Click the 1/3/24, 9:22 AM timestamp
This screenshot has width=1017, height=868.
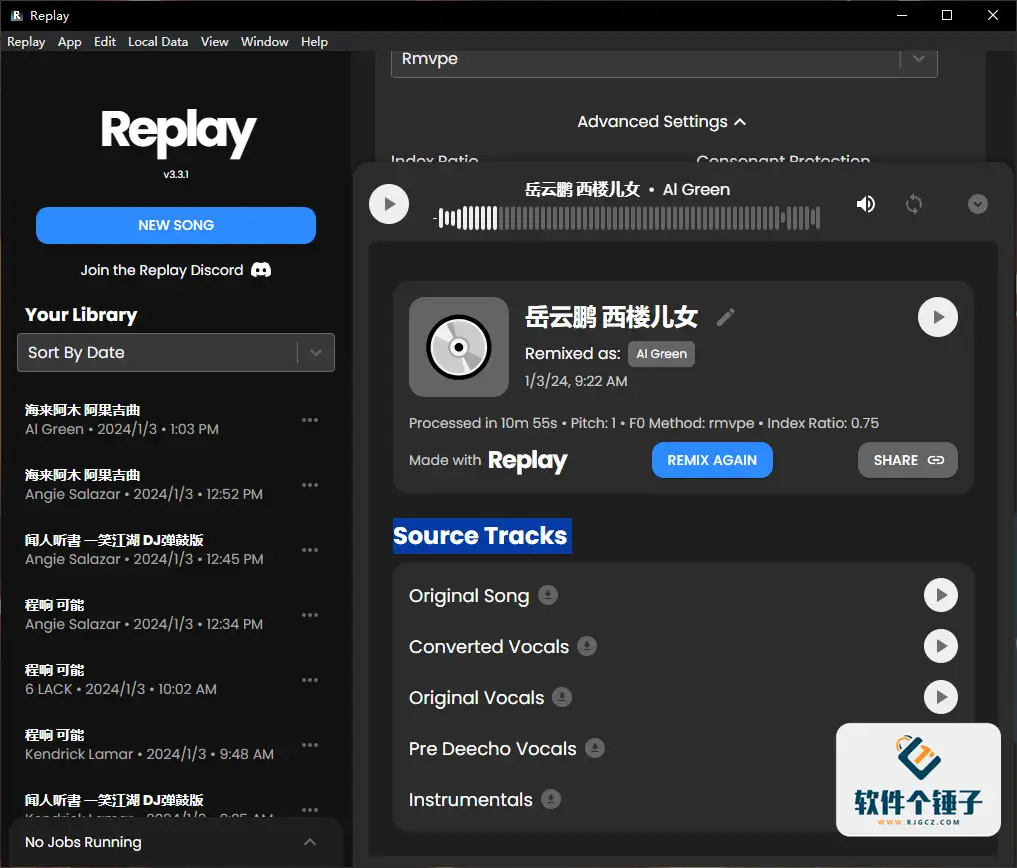[x=576, y=381]
